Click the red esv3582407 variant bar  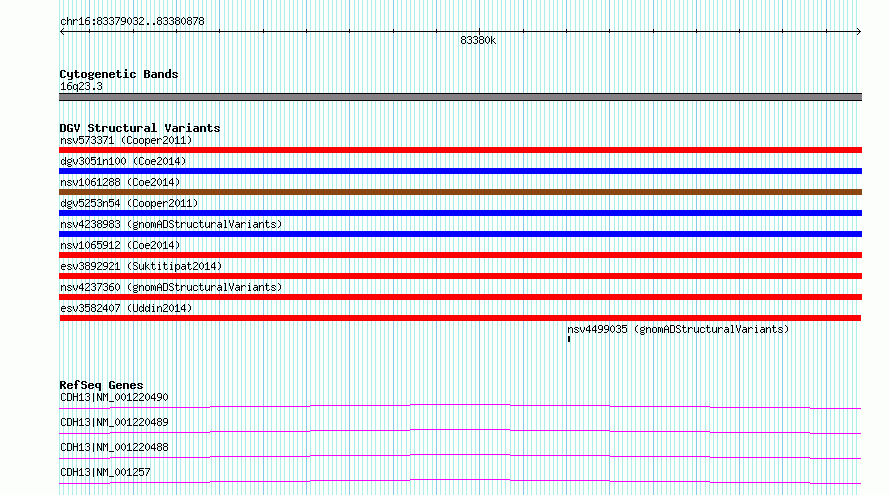tap(460, 318)
